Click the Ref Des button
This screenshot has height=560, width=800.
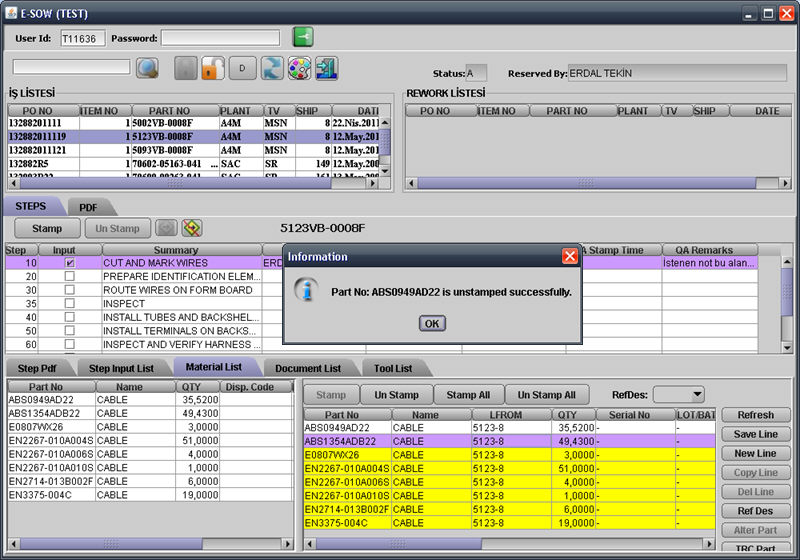coord(756,511)
